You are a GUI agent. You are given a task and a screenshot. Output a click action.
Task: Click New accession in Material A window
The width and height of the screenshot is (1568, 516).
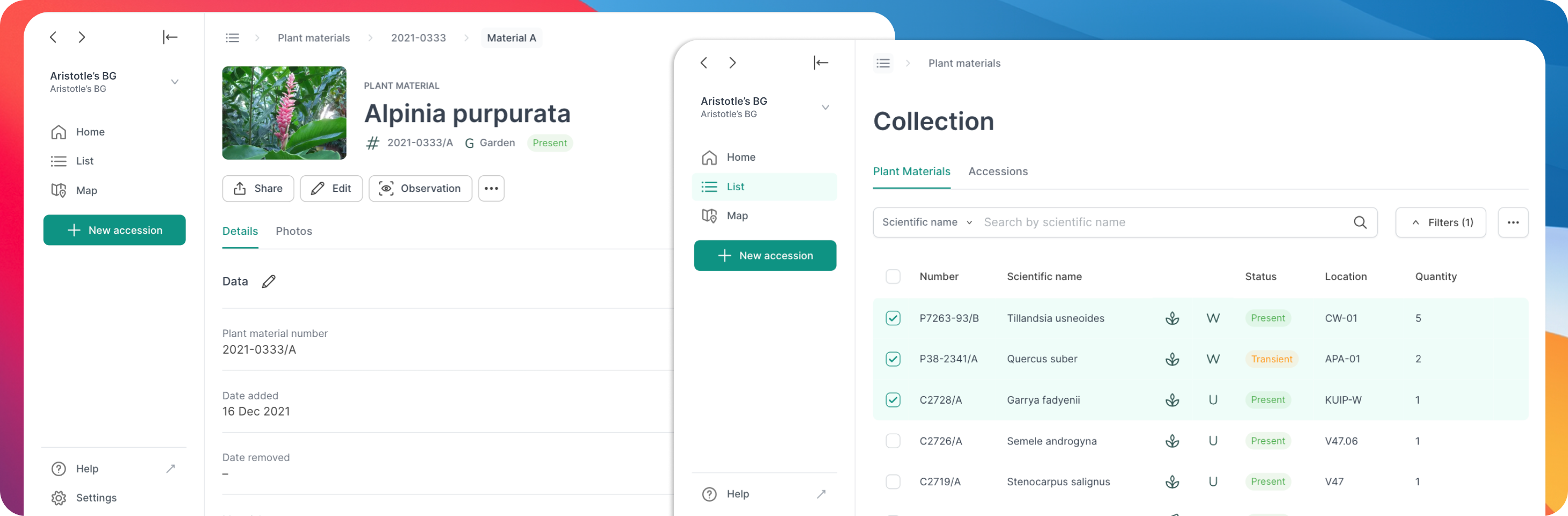pyautogui.click(x=114, y=230)
